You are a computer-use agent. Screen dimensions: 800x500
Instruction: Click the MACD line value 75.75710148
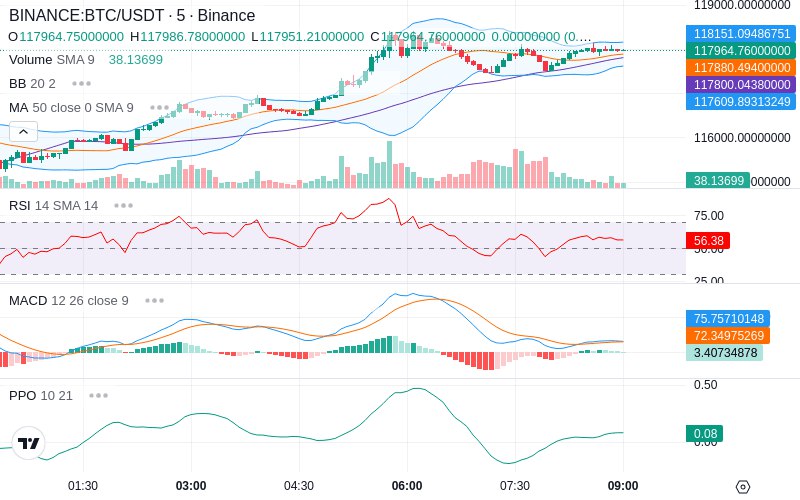coord(728,318)
